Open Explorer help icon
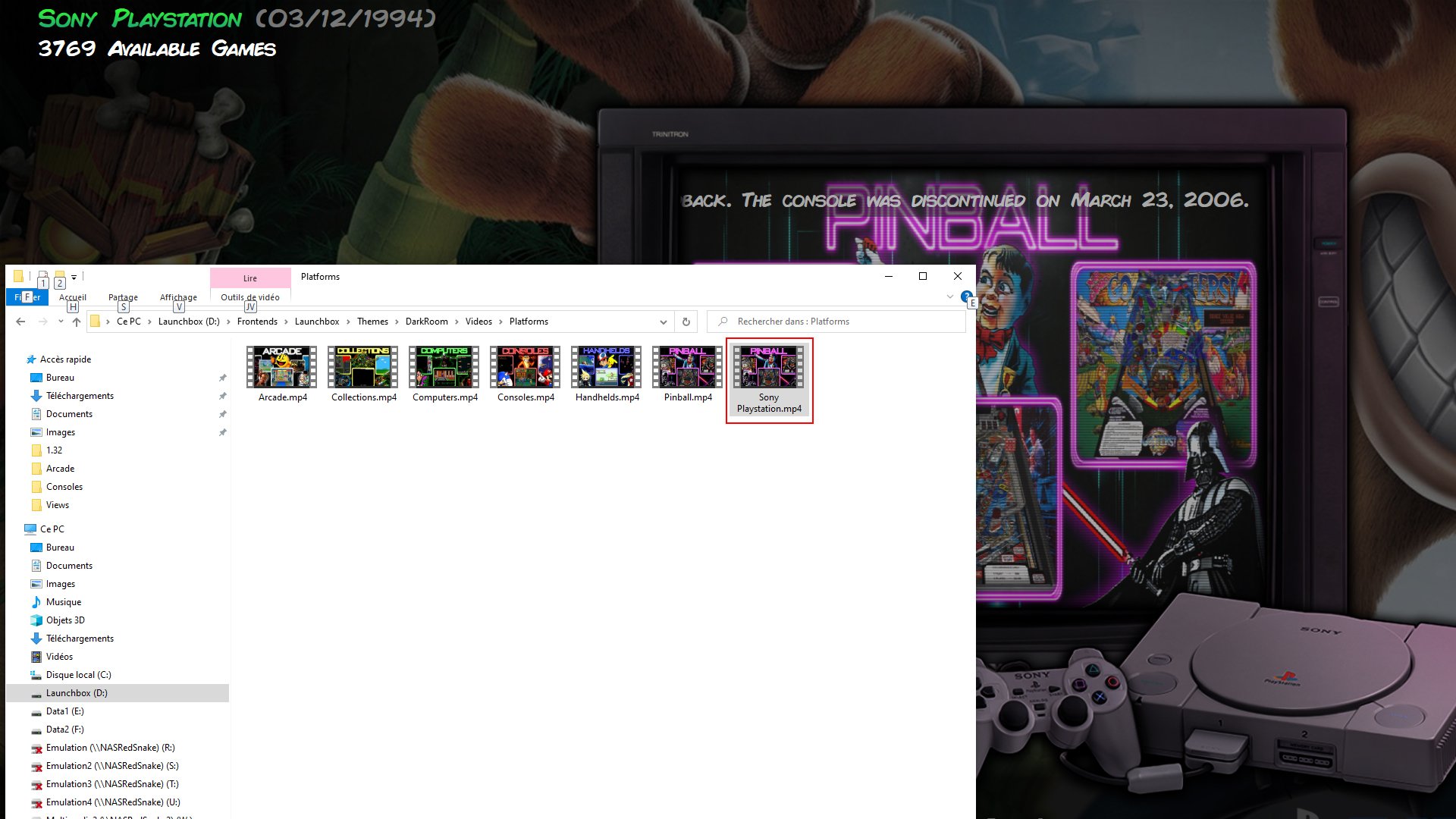Screen dimensions: 1456x819 pos(966,296)
